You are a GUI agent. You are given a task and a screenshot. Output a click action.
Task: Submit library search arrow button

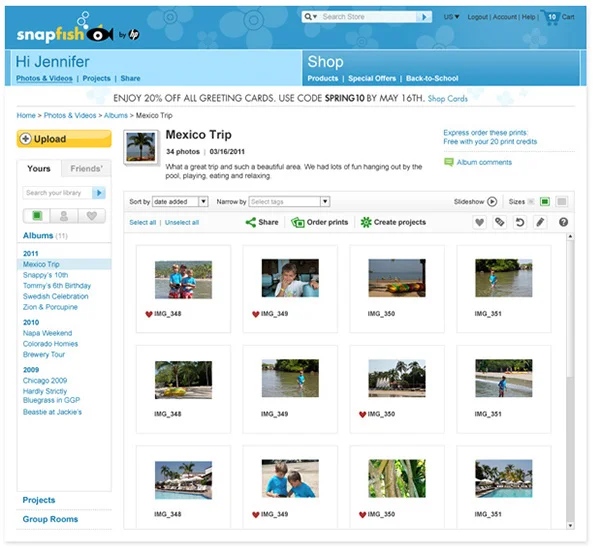[x=99, y=193]
